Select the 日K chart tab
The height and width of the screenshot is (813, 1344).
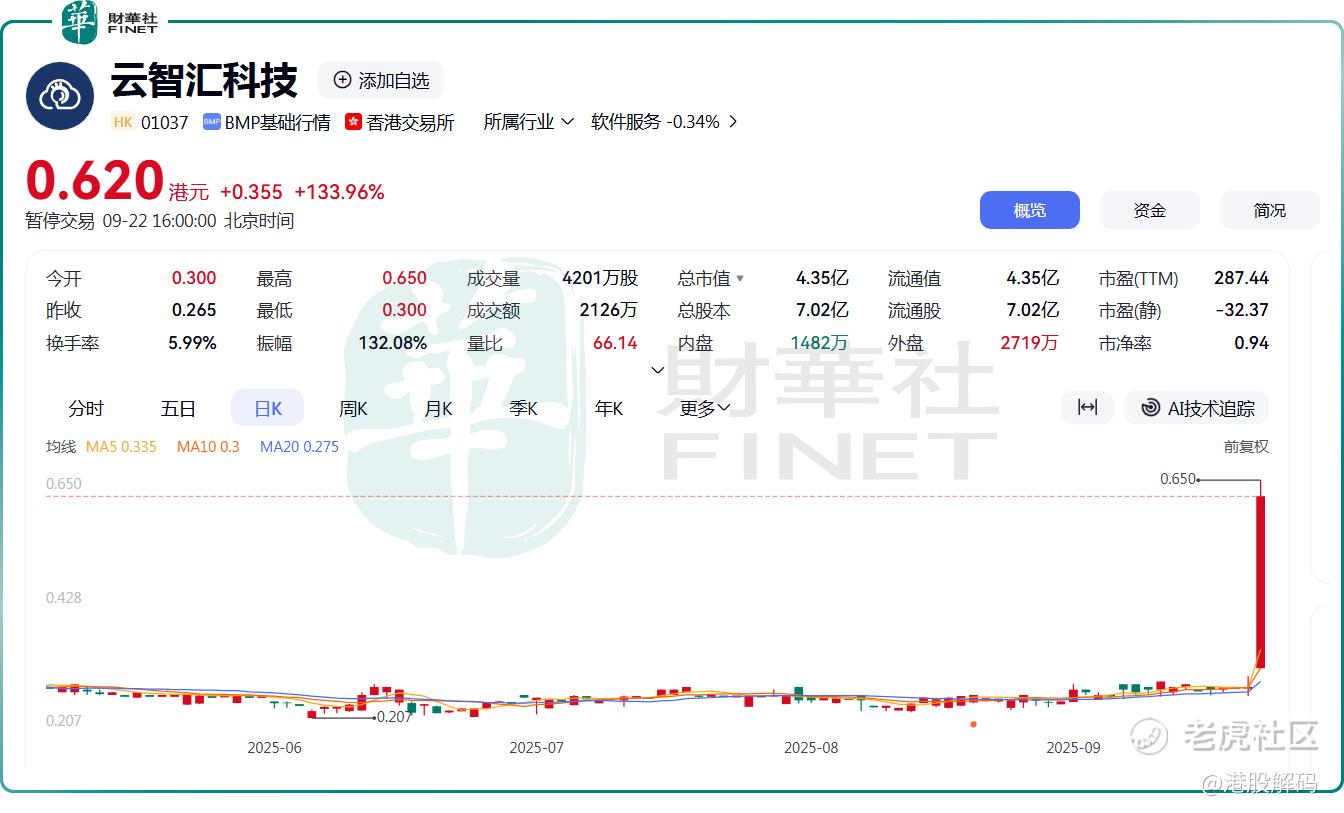pos(267,408)
